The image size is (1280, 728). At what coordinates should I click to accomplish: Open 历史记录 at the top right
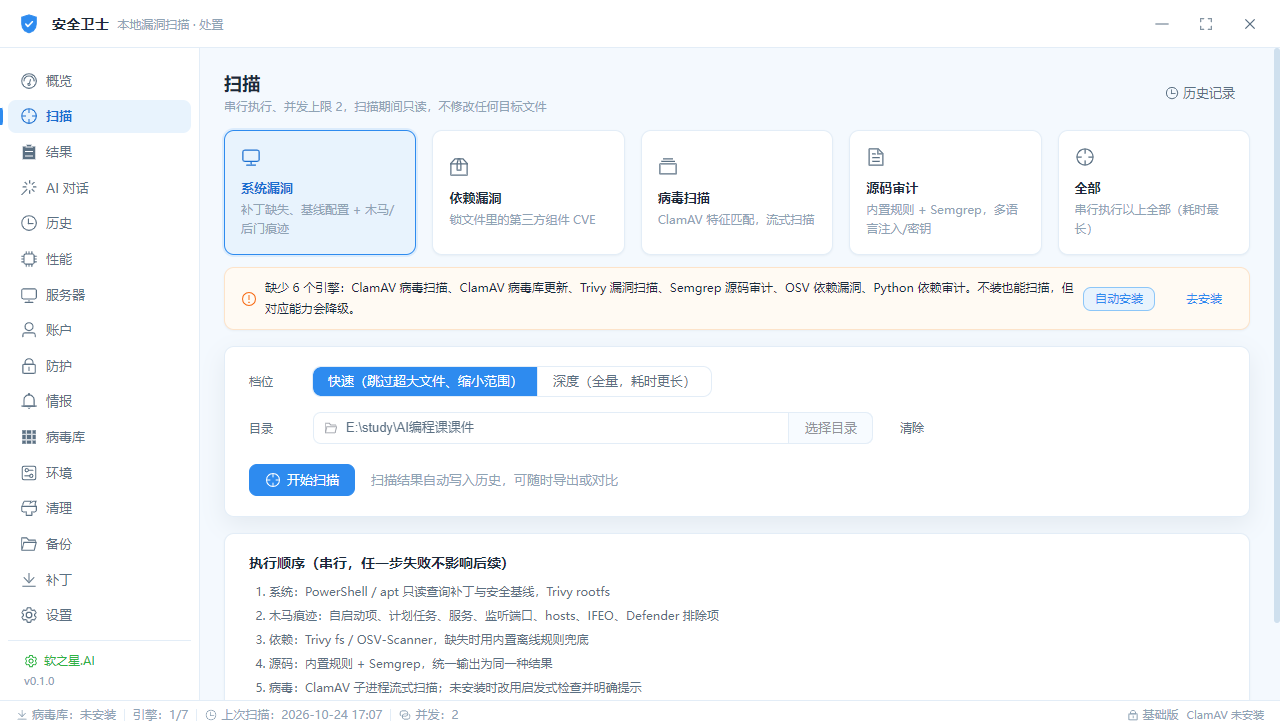pos(1200,93)
